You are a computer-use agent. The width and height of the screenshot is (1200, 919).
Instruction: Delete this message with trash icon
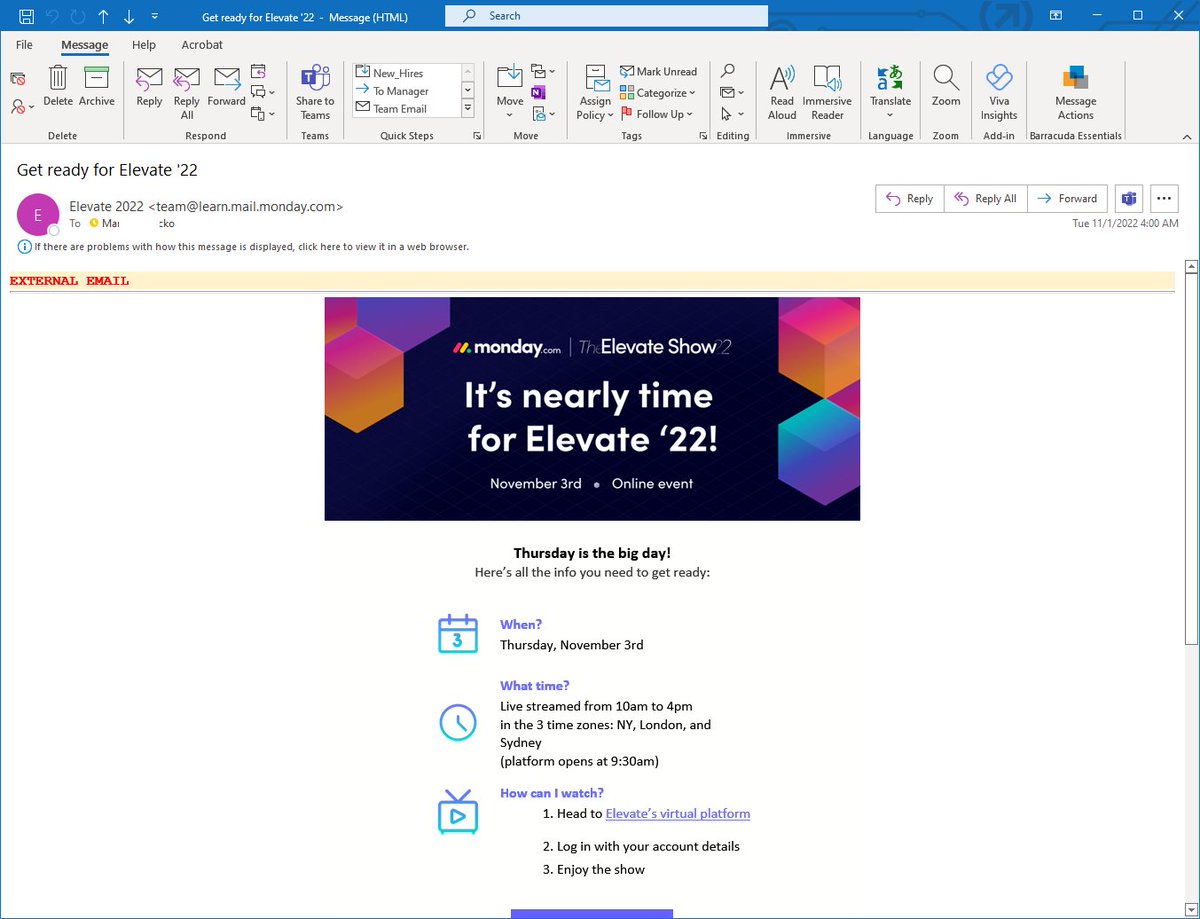[58, 87]
